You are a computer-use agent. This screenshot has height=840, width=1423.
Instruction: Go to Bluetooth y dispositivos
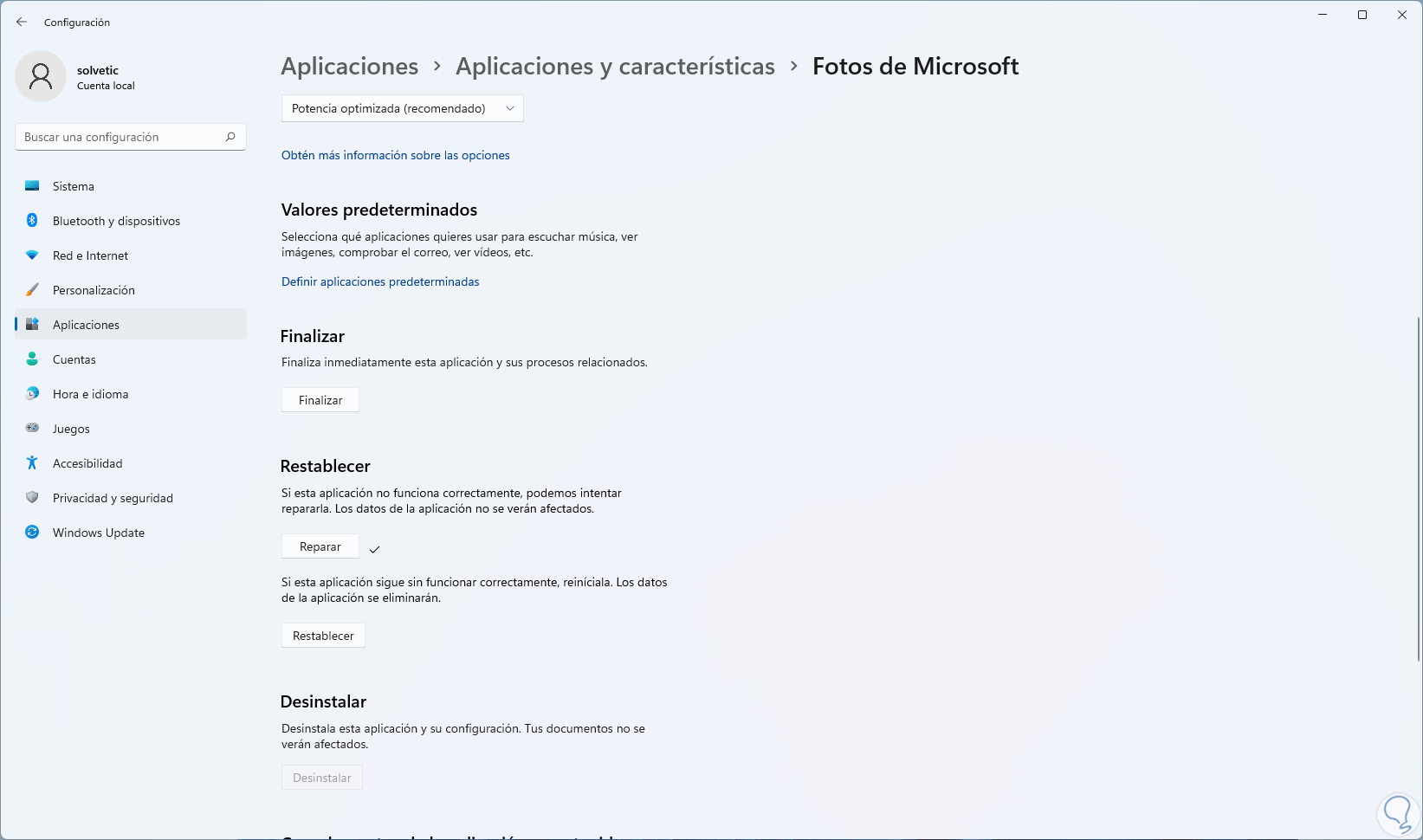(x=131, y=221)
